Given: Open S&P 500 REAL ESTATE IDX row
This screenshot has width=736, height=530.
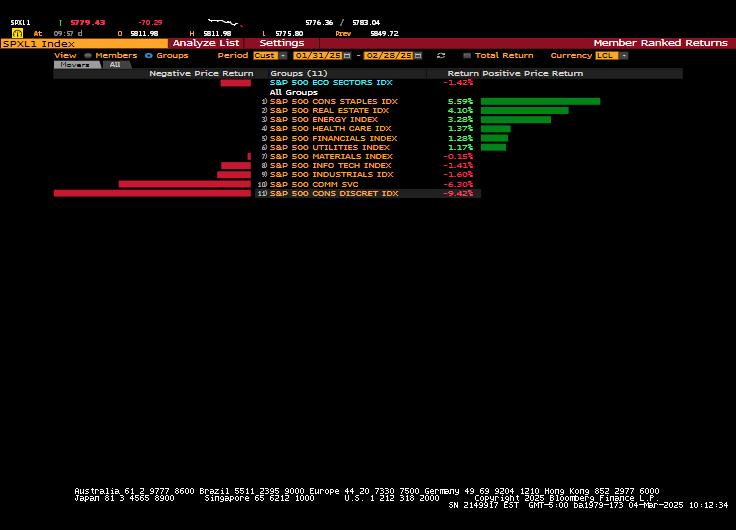Looking at the screenshot, I should [x=329, y=111].
